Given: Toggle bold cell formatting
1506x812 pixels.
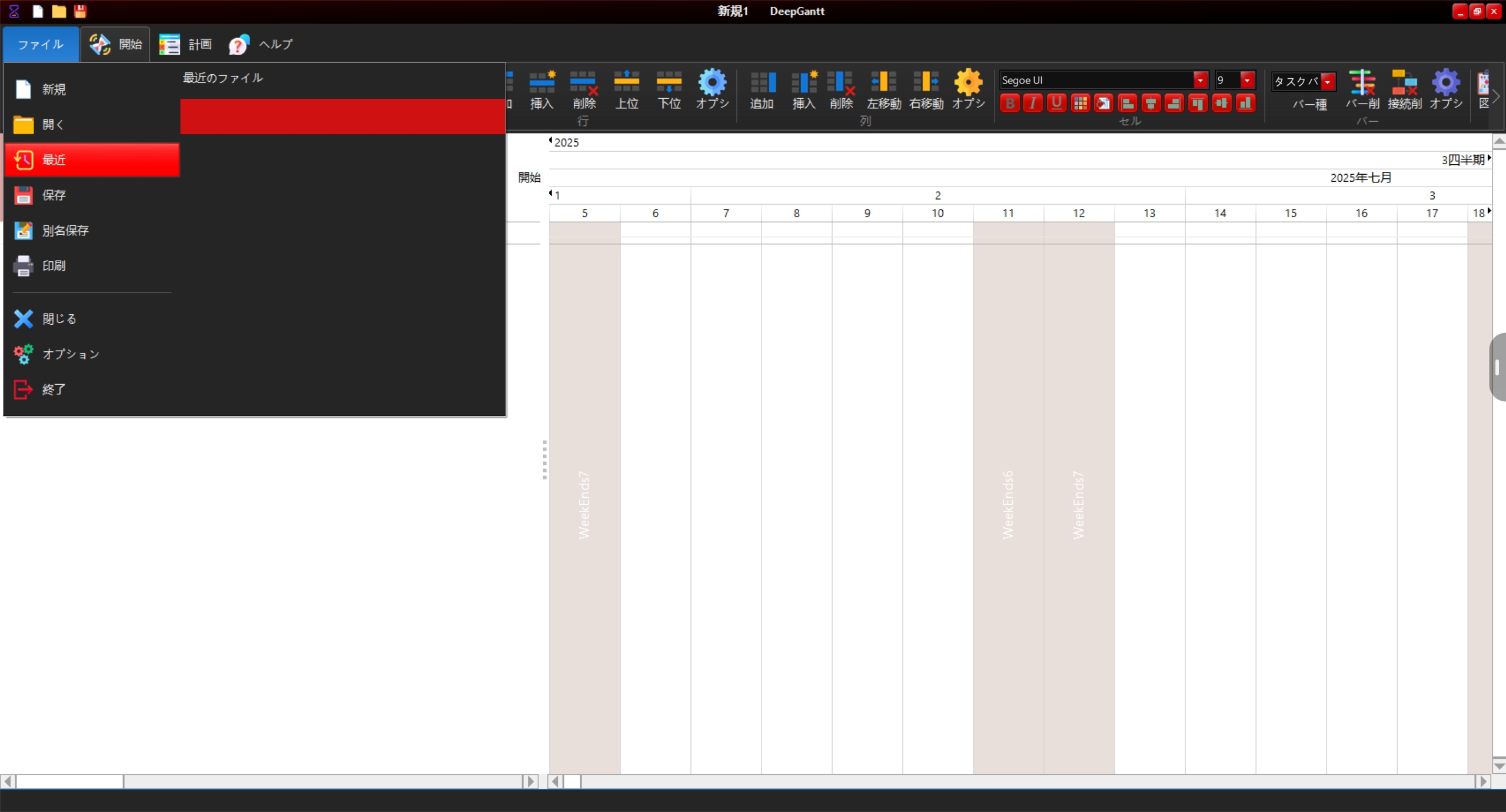Looking at the screenshot, I should (1010, 104).
